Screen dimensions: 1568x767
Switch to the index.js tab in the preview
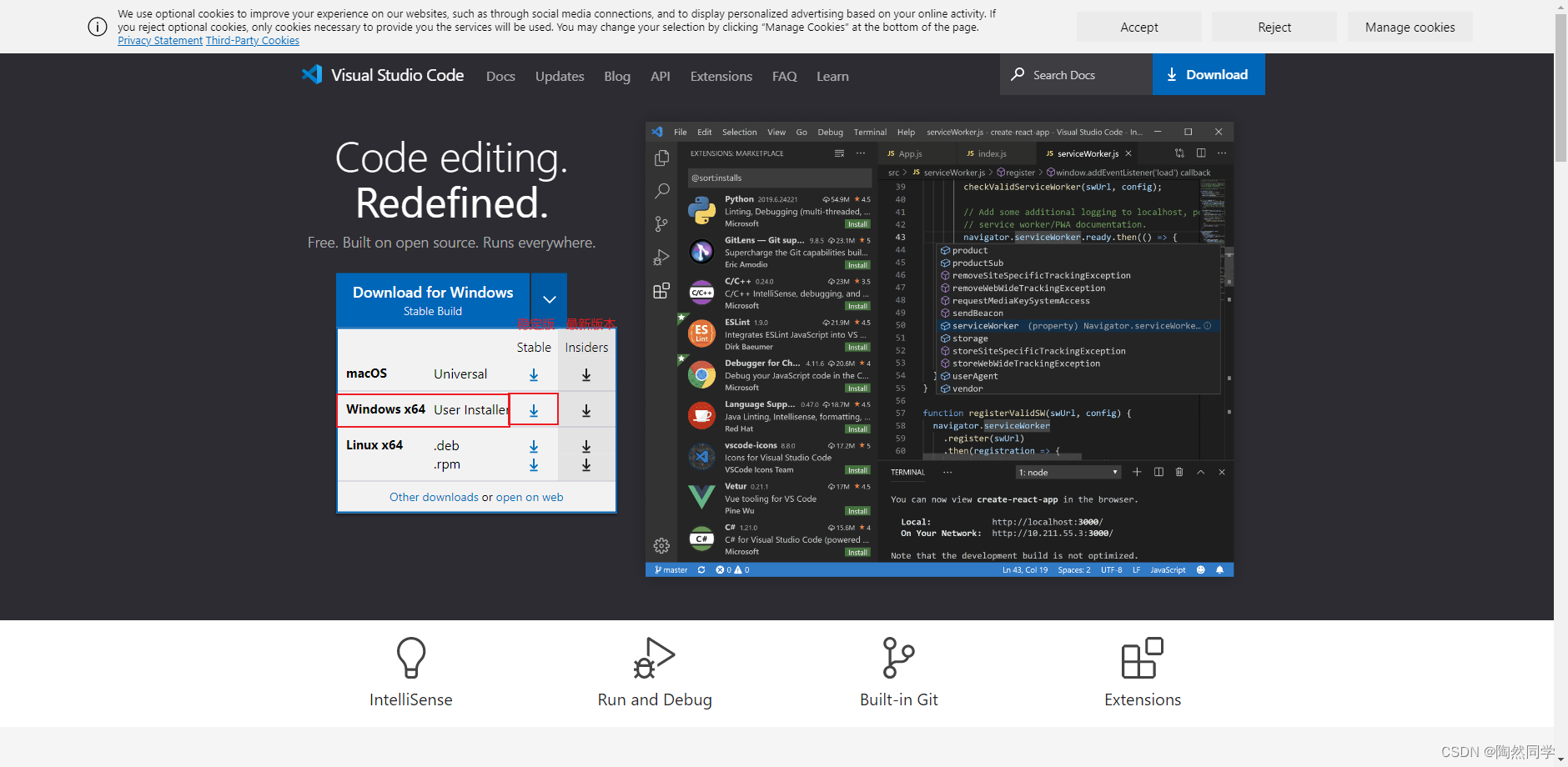(x=992, y=153)
